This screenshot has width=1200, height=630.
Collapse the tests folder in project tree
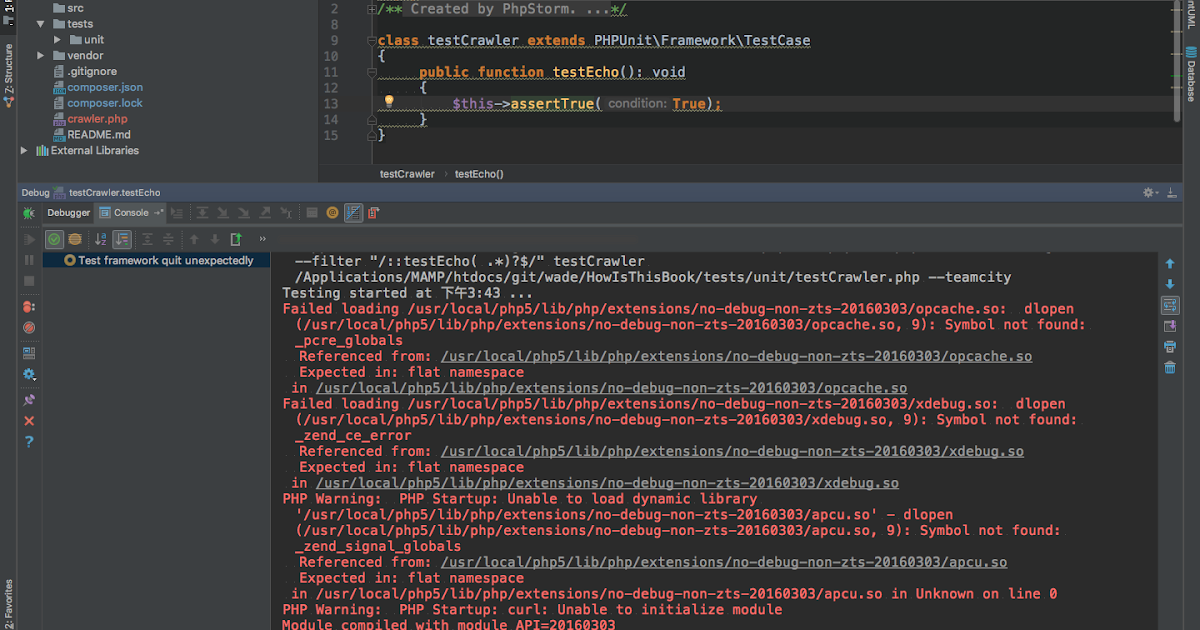(x=40, y=23)
